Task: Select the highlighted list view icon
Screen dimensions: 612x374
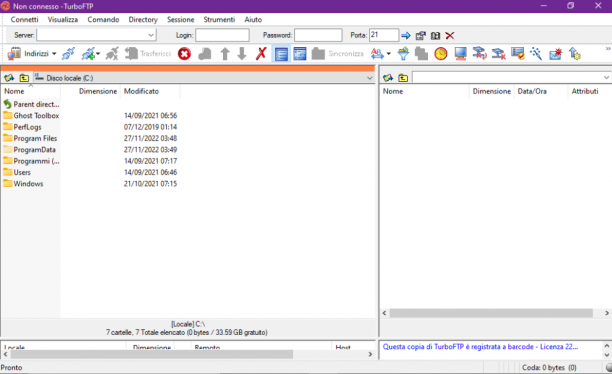Action: click(x=281, y=54)
